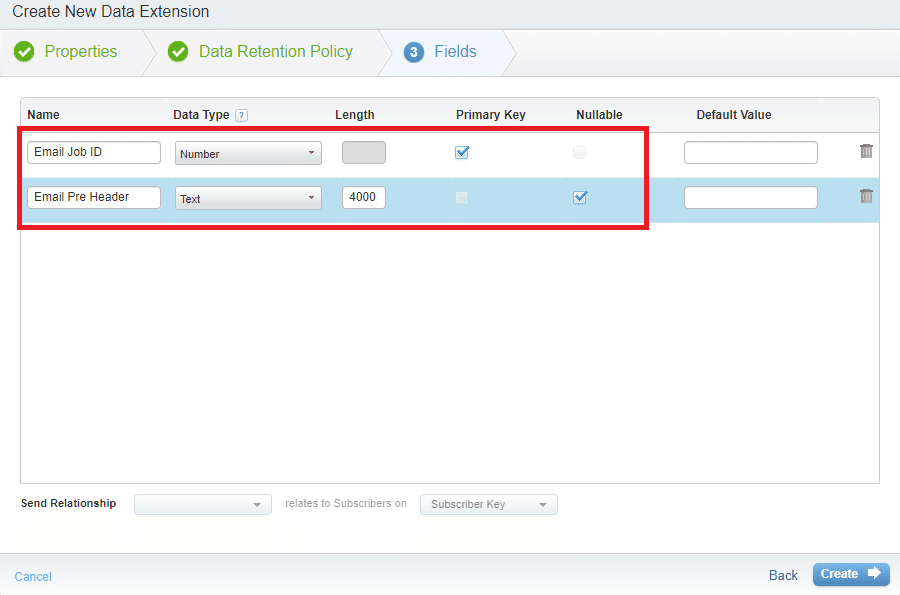The width and height of the screenshot is (900, 595).
Task: Toggle Primary Key for Email Pre Header
Action: click(x=461, y=197)
